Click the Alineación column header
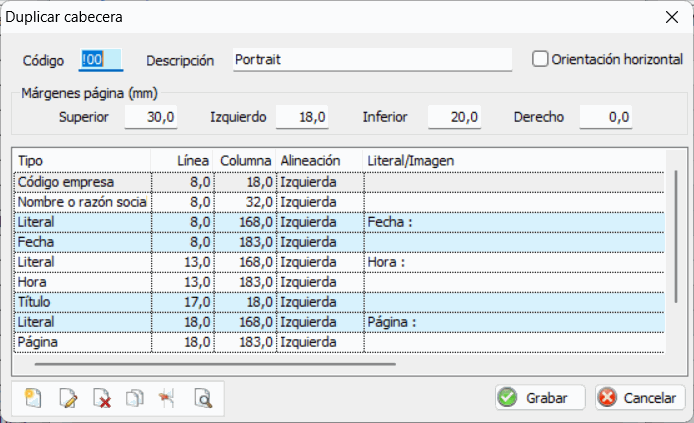 click(320, 161)
